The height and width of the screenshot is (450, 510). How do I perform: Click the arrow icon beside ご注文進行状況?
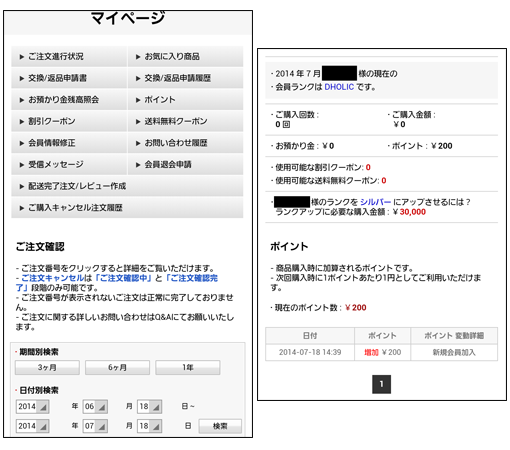[22, 57]
